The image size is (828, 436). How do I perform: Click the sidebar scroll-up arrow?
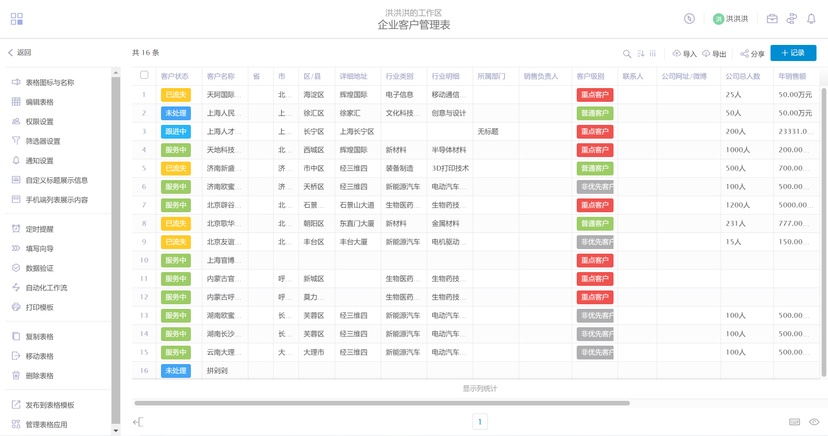point(116,72)
